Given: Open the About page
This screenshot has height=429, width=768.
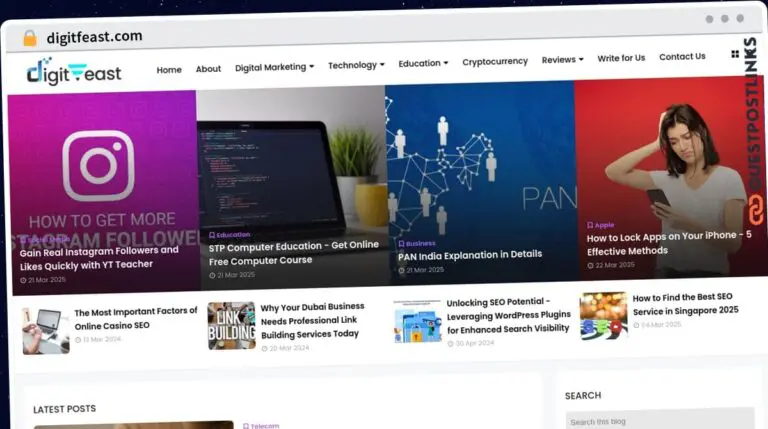Looking at the screenshot, I should [x=208, y=69].
